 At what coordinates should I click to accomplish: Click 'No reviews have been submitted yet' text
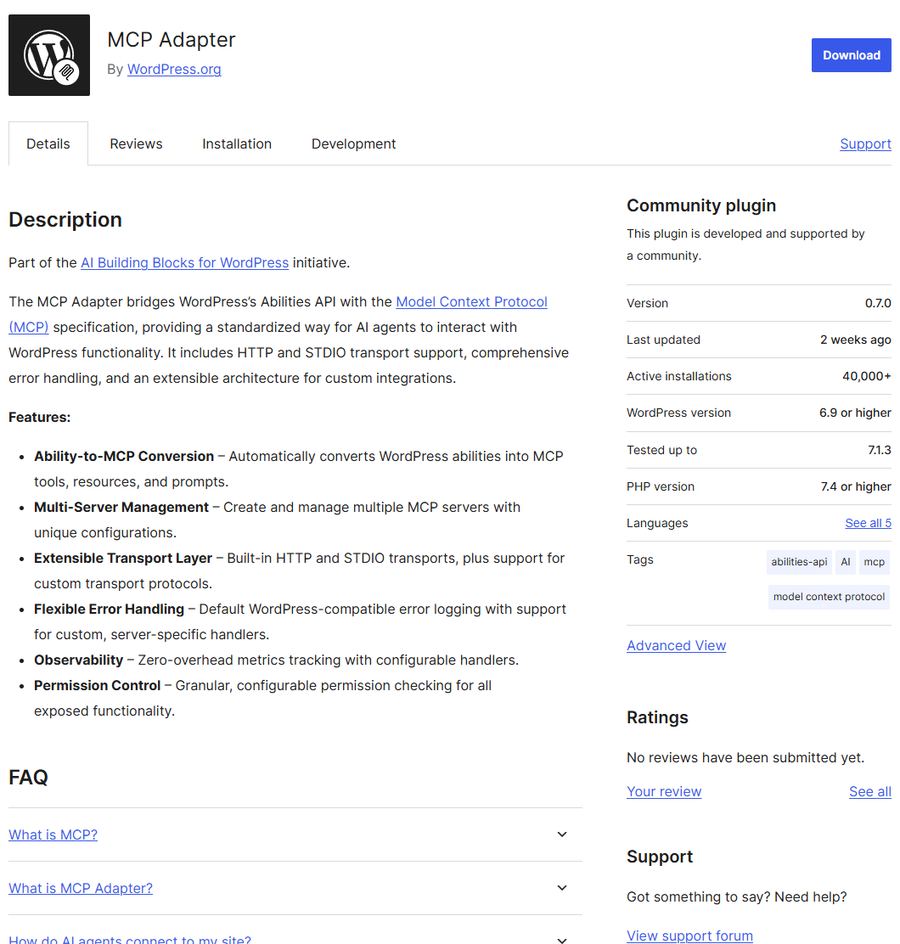coord(745,758)
